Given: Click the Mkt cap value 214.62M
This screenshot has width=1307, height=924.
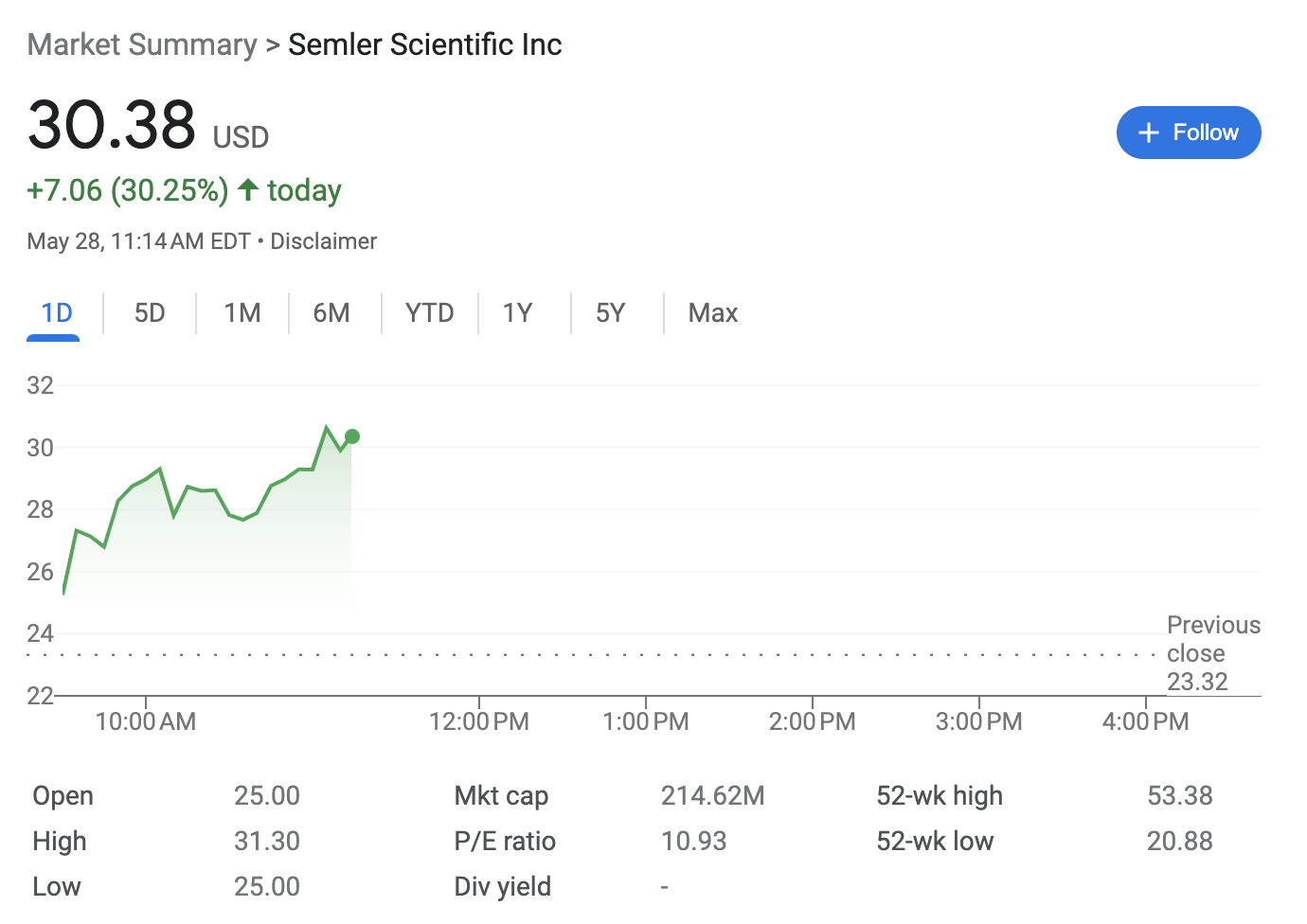Looking at the screenshot, I should tap(712, 795).
